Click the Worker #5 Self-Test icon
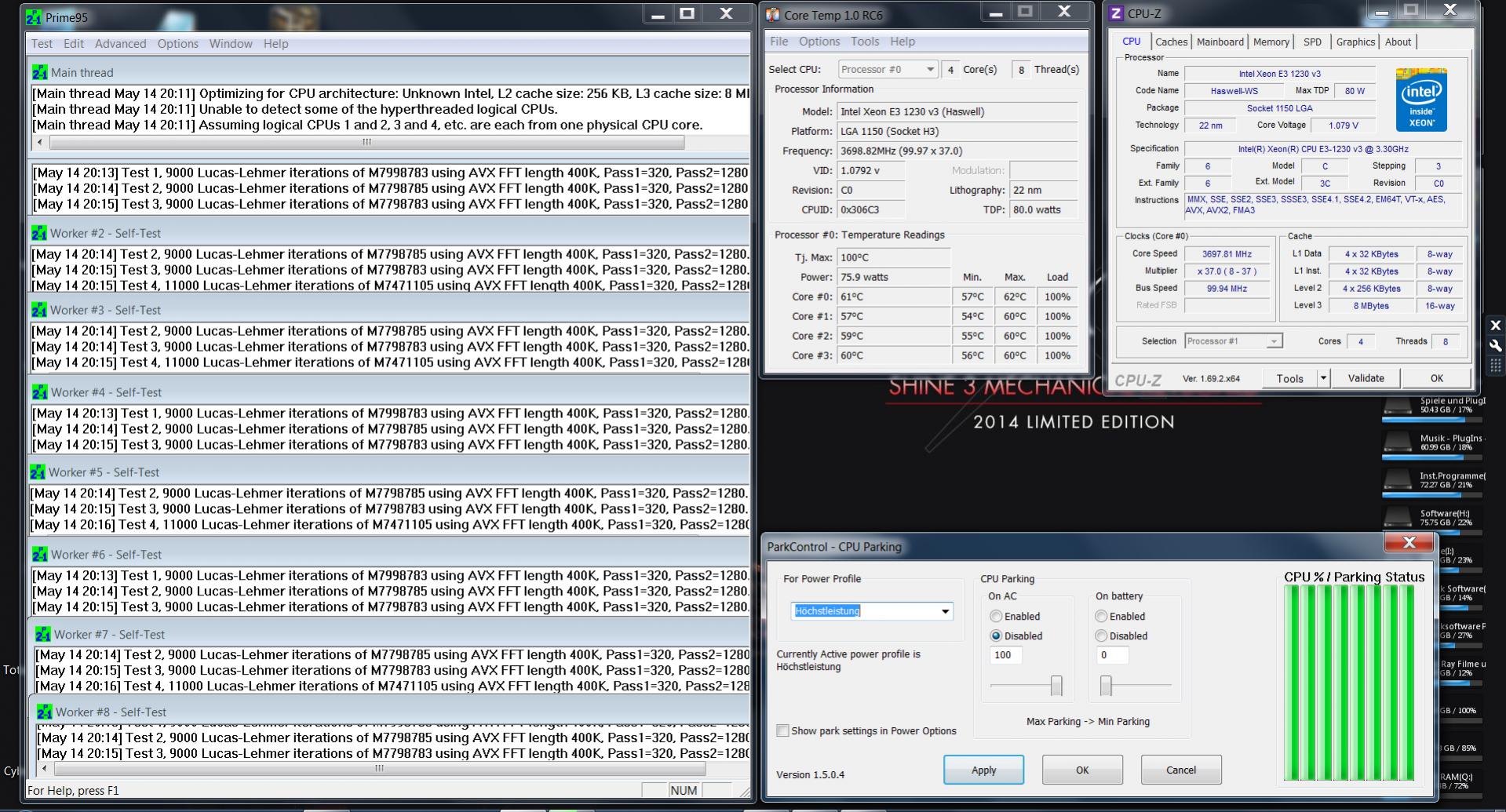 [x=38, y=472]
